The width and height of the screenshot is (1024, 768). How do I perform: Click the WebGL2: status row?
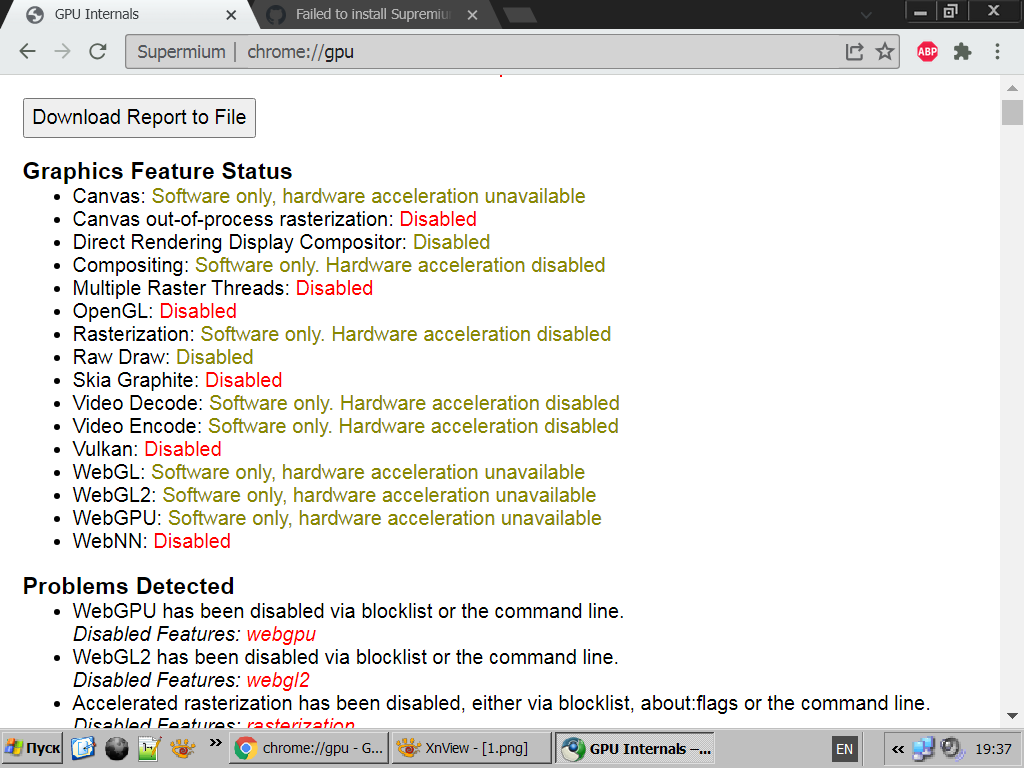(x=334, y=495)
